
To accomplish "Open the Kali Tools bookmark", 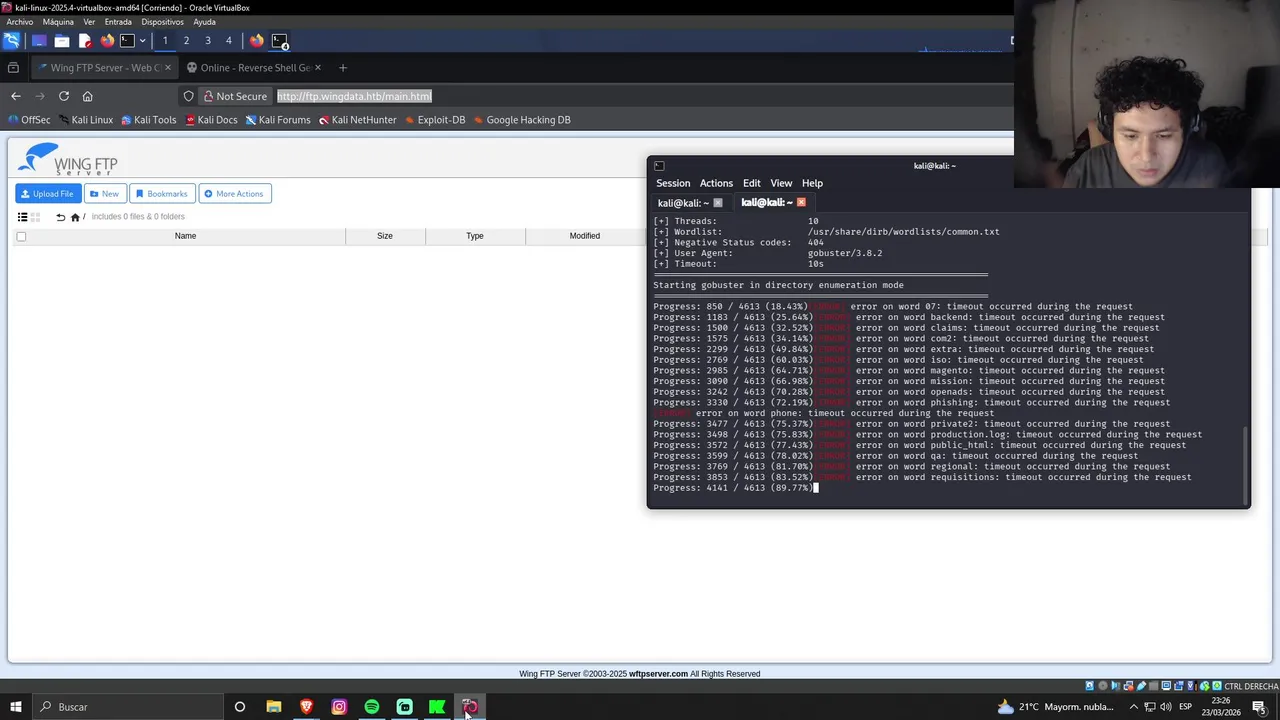I will [148, 120].
